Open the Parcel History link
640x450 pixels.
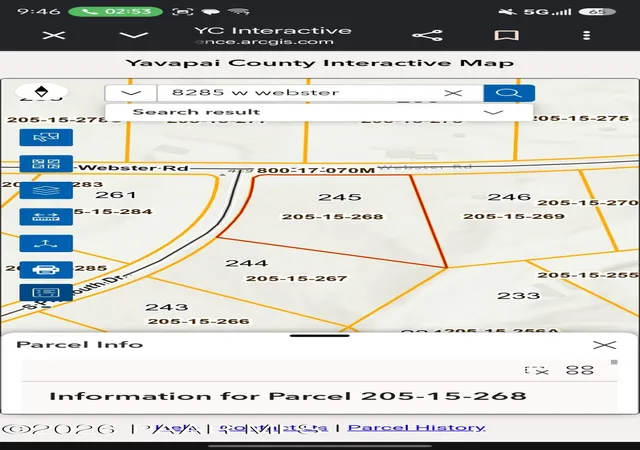[x=416, y=428]
